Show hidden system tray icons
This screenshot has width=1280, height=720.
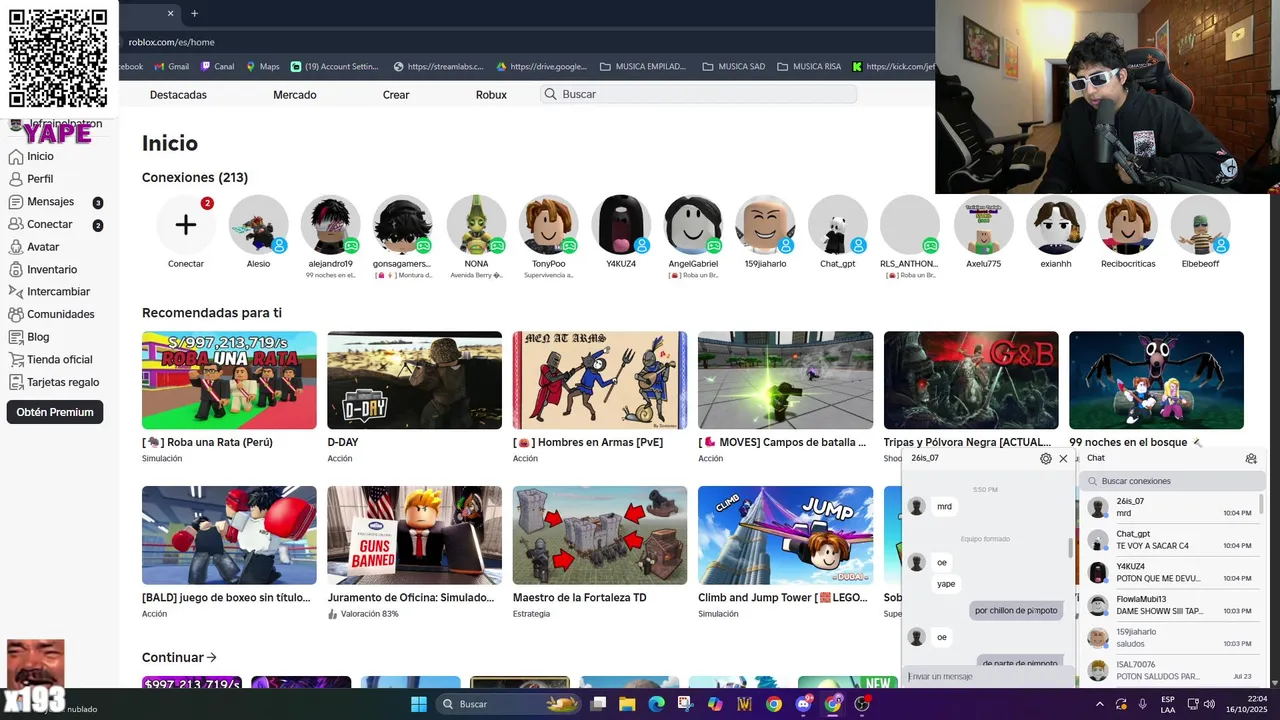(x=1100, y=704)
